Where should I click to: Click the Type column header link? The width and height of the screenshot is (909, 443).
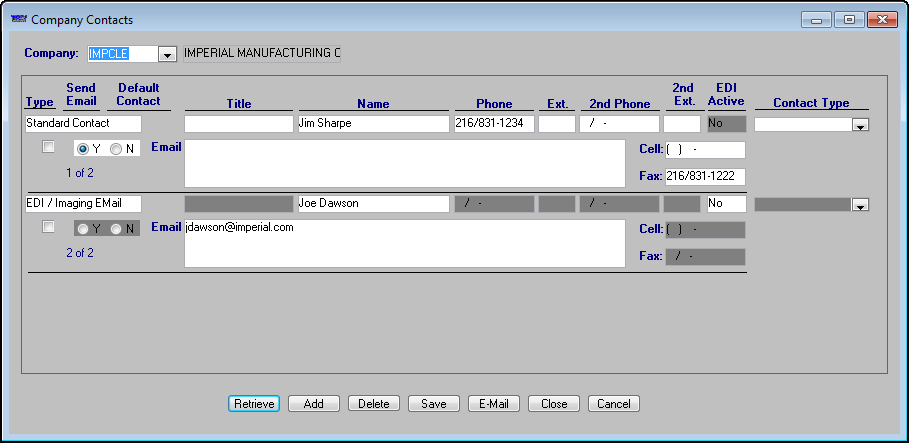tap(40, 103)
